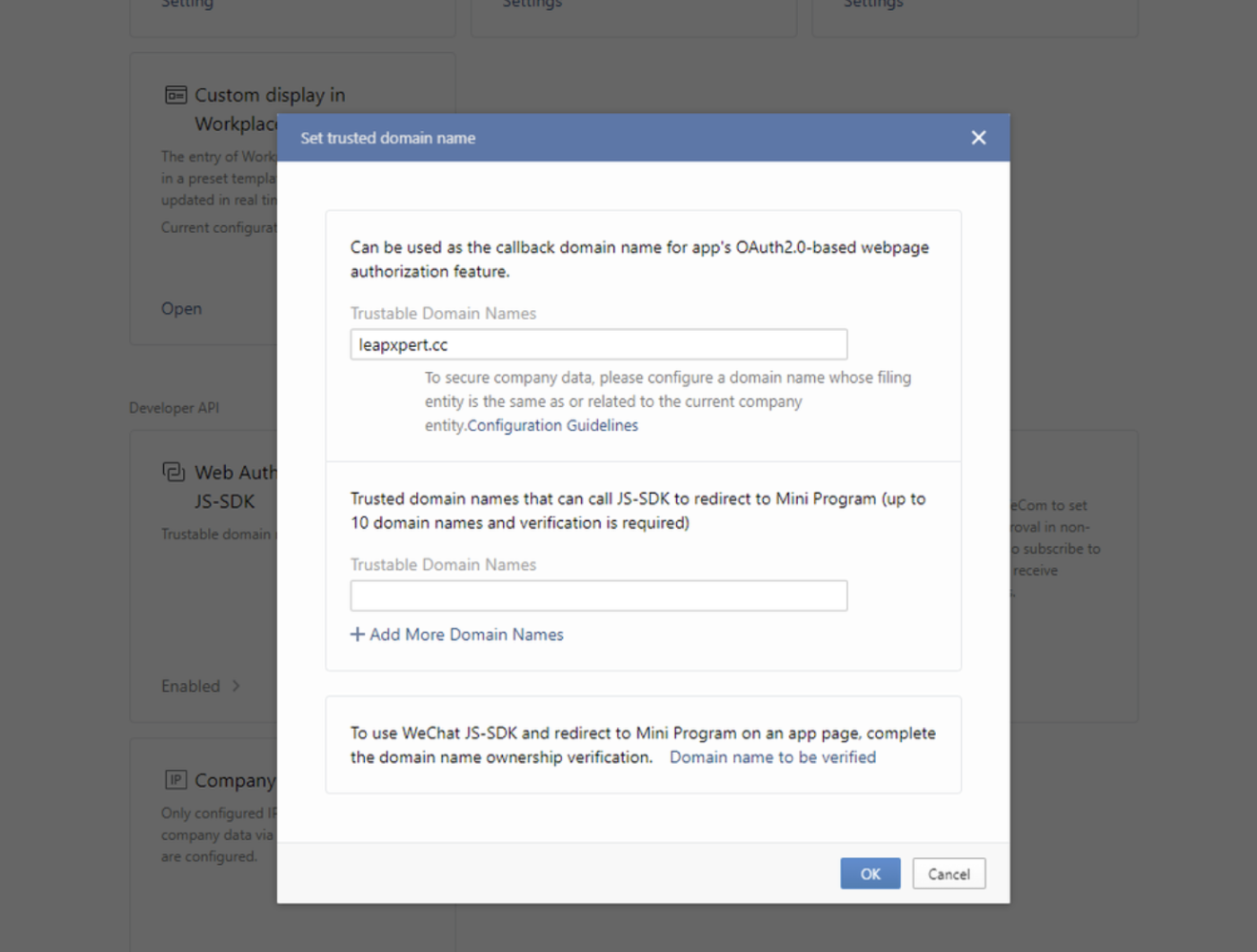This screenshot has width=1257, height=952.
Task: Click Enabled in the Web Auth card
Action: (190, 686)
